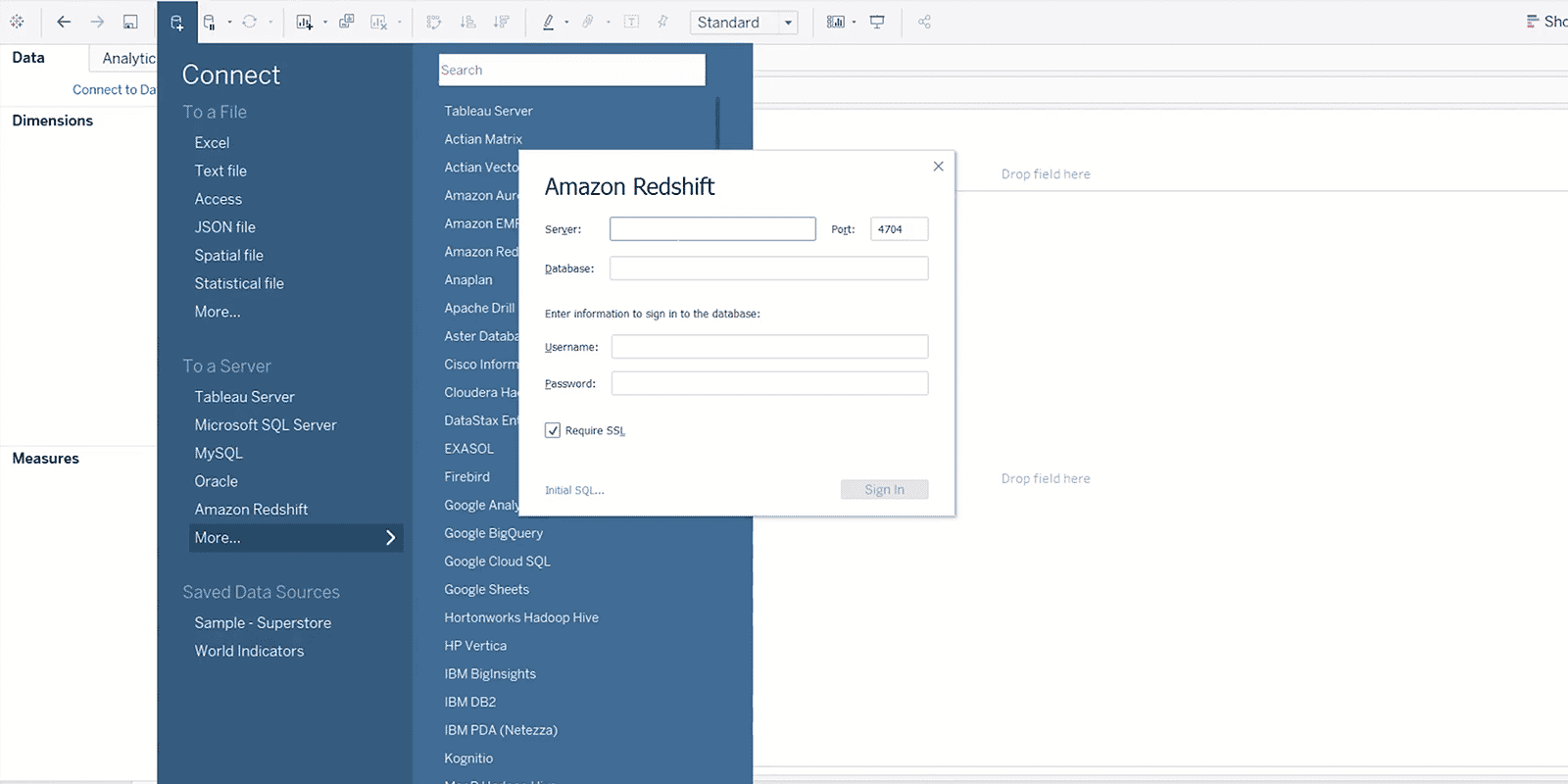Screen dimensions: 1568x784
Task: Select Hortonworks Hadoop Hive connector
Action: [x=521, y=617]
